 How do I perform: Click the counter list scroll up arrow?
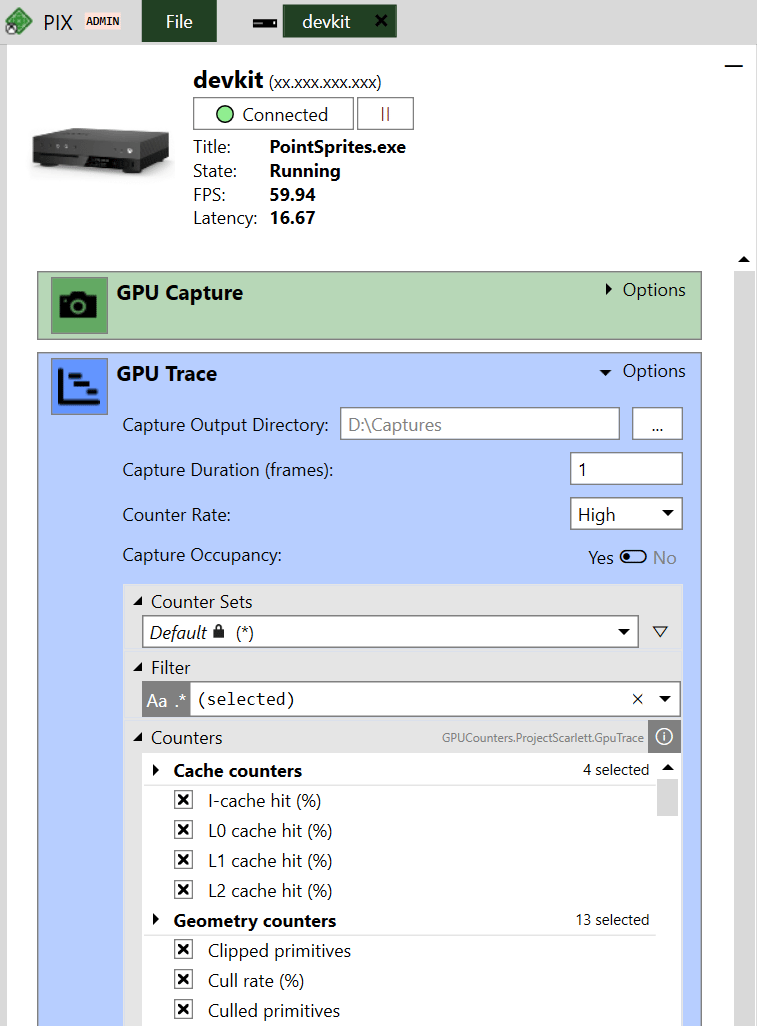coord(667,768)
